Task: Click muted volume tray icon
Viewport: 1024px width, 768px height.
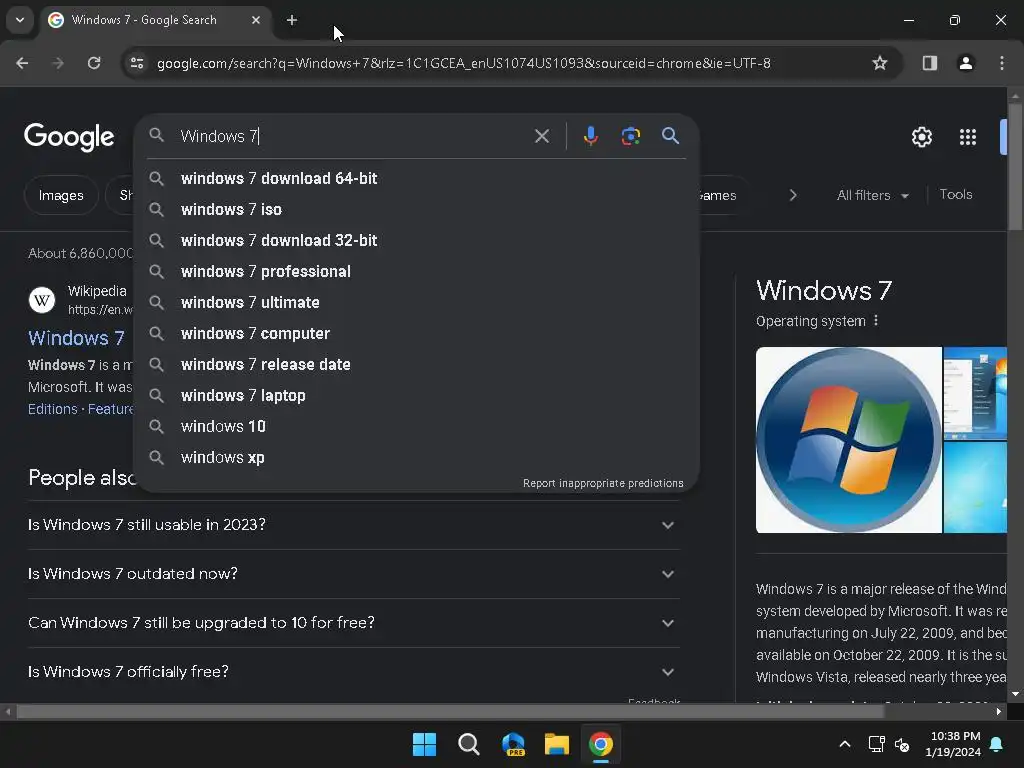Action: [x=902, y=744]
